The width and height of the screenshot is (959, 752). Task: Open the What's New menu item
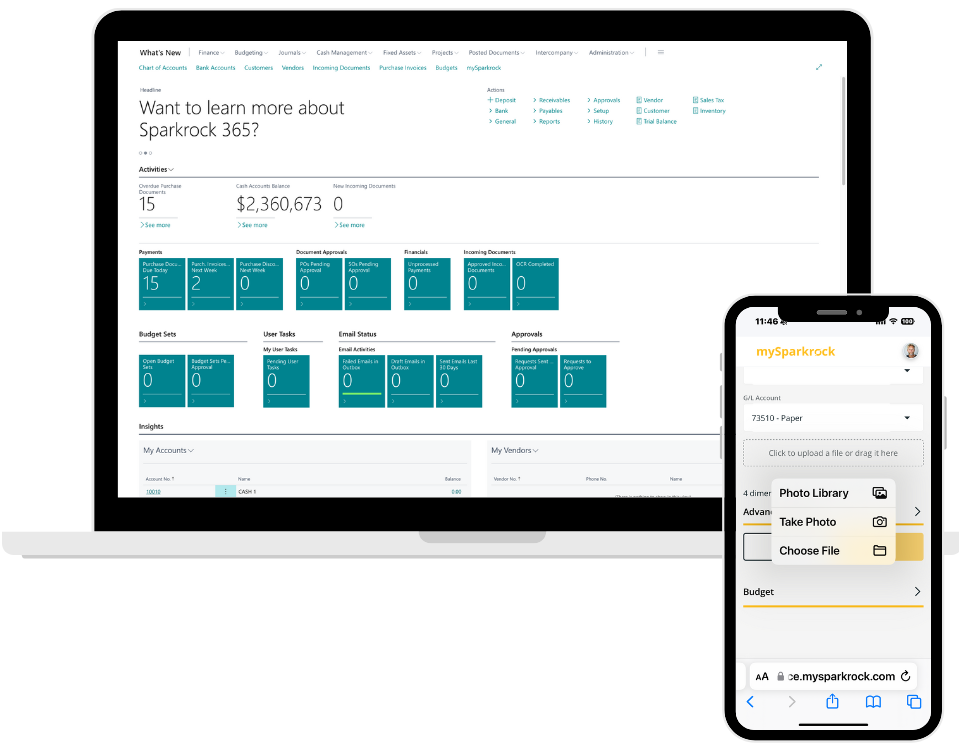pos(160,53)
